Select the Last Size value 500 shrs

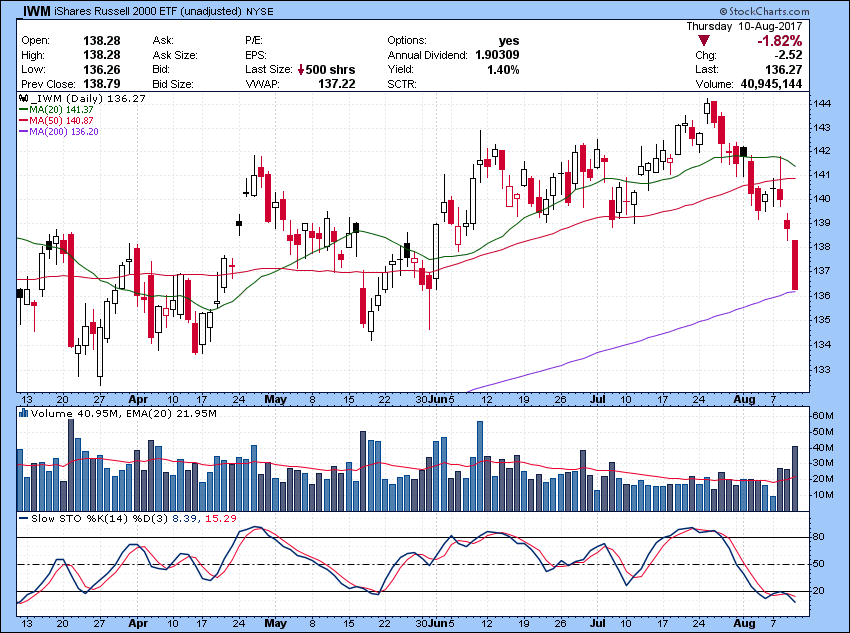[x=331, y=70]
